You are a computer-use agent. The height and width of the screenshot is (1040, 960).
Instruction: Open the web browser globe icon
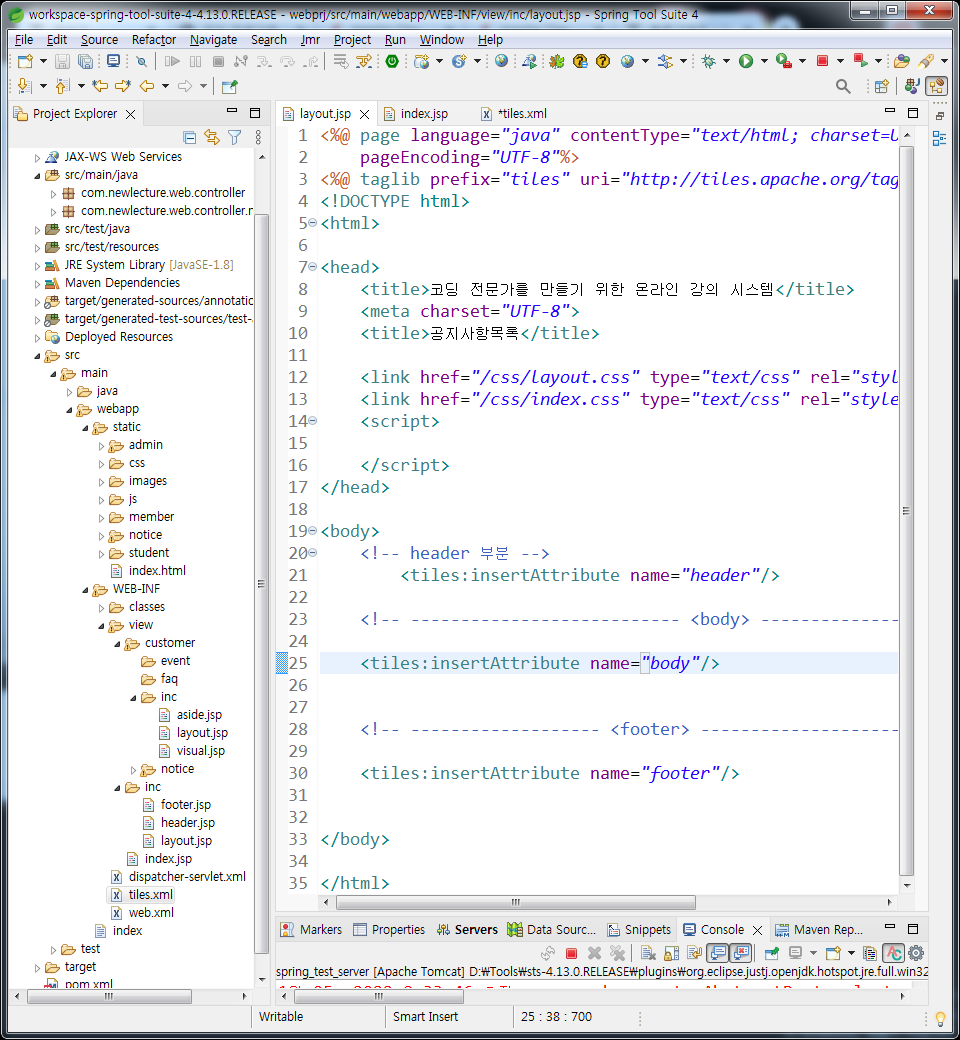click(502, 61)
